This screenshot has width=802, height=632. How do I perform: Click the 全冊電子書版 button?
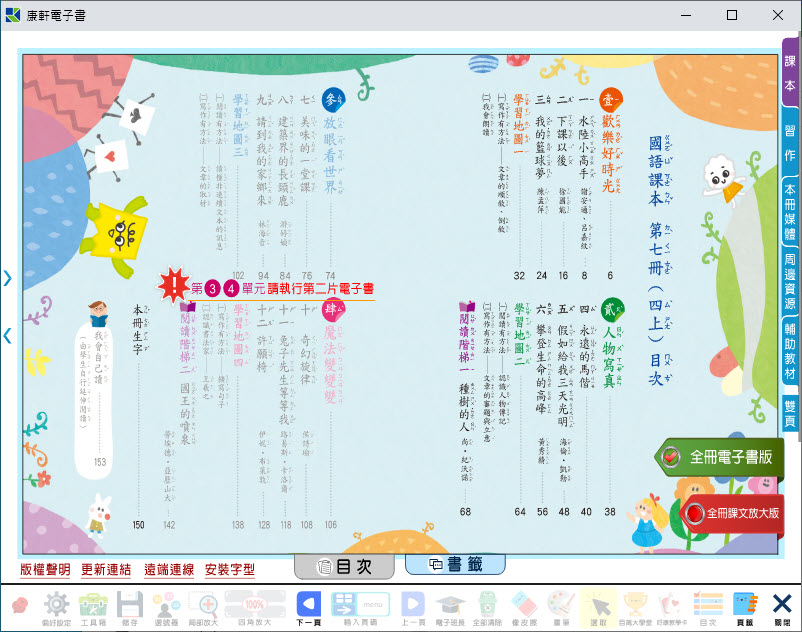pyautogui.click(x=719, y=457)
